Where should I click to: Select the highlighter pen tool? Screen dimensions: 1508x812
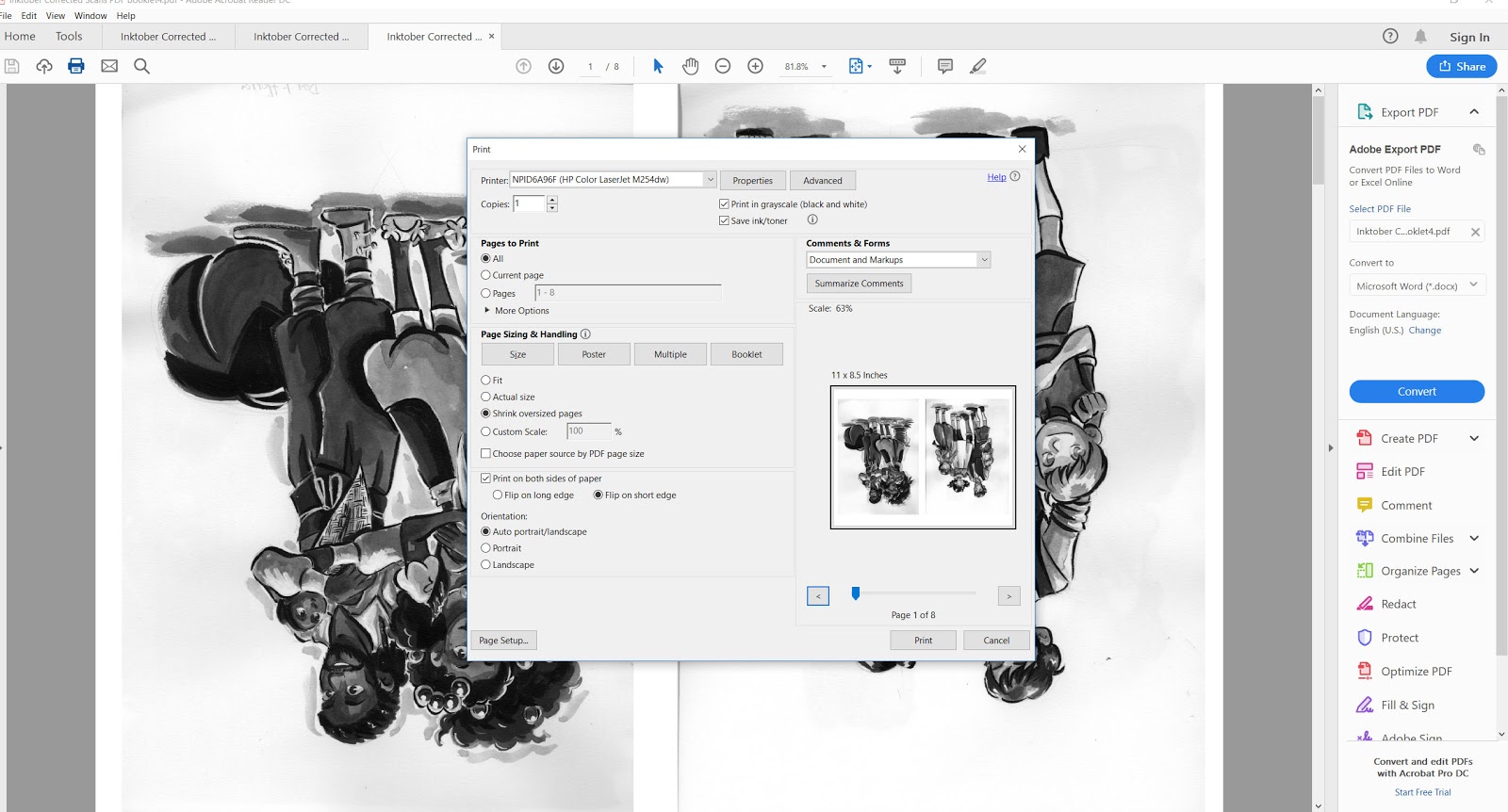978,66
